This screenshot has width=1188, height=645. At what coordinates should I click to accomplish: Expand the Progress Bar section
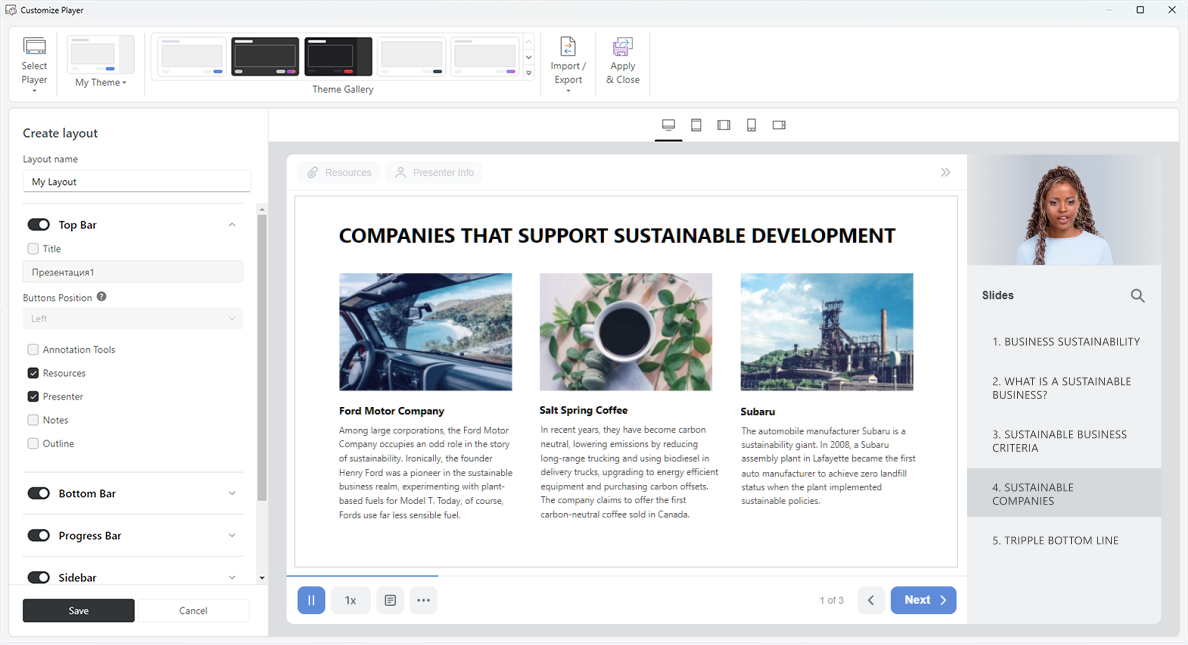coord(232,536)
